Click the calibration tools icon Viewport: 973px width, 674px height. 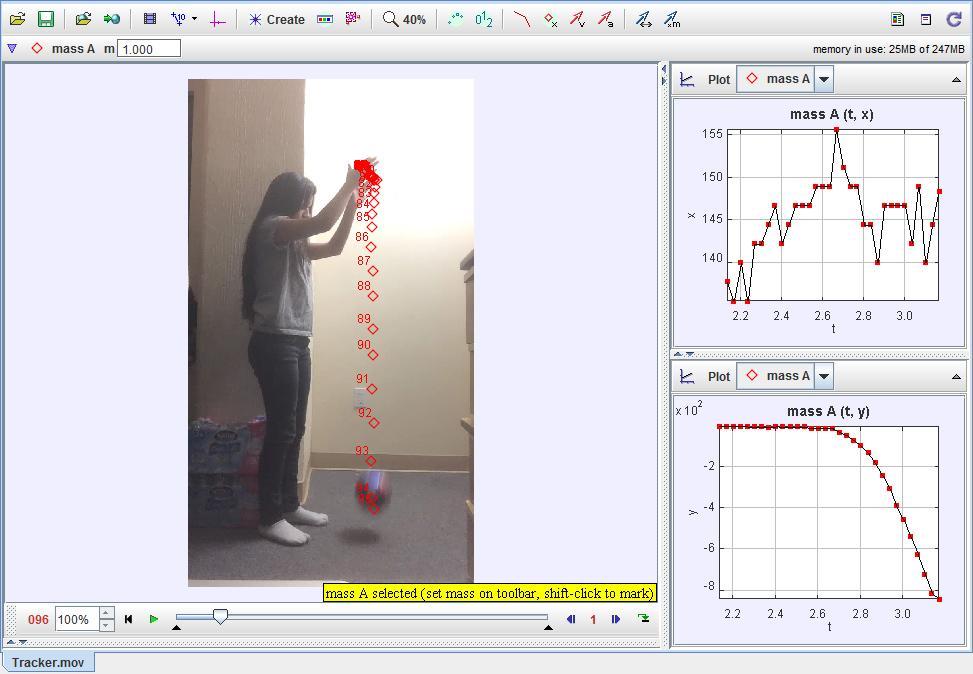click(178, 19)
